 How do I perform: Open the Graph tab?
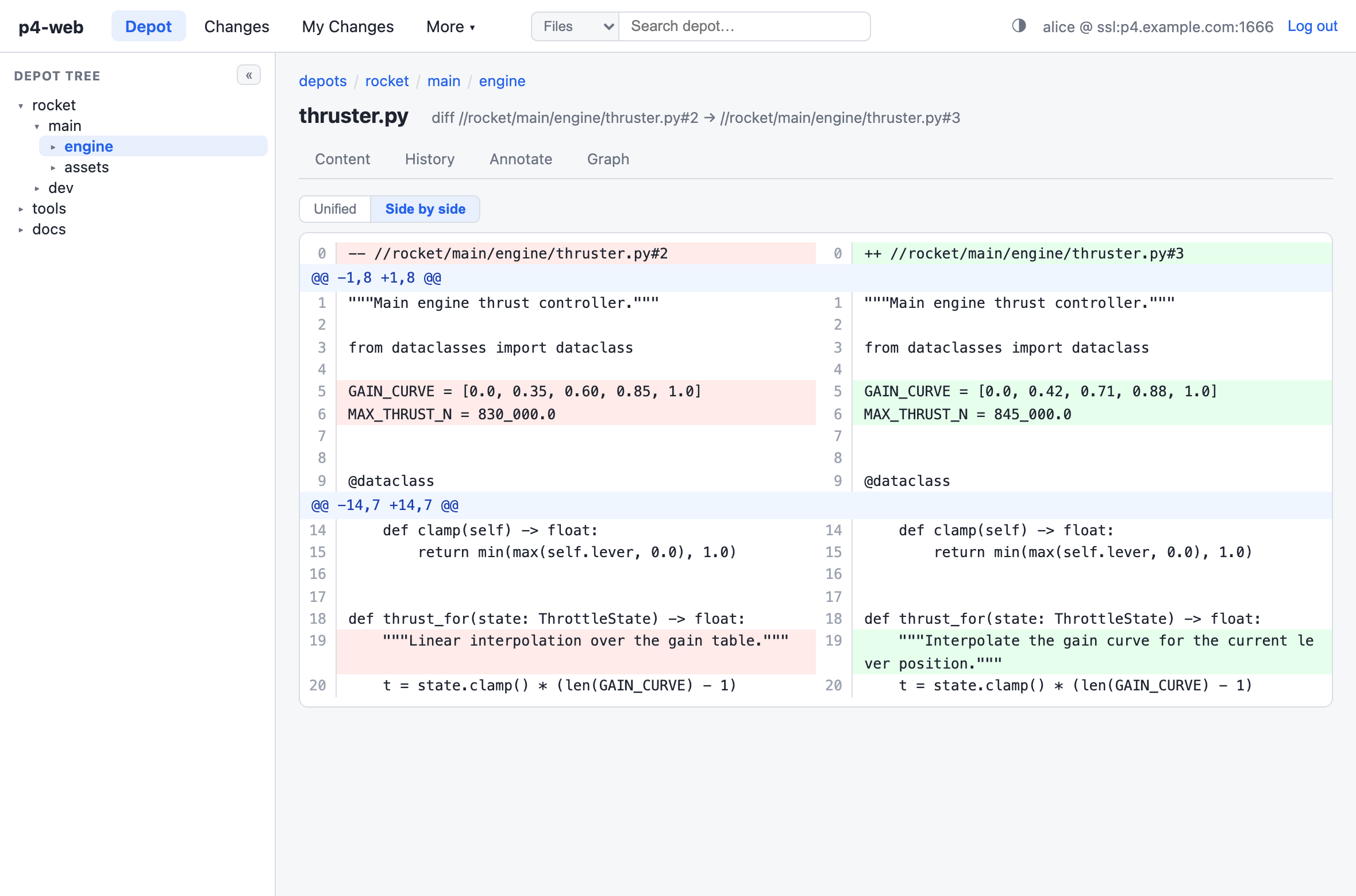(608, 159)
